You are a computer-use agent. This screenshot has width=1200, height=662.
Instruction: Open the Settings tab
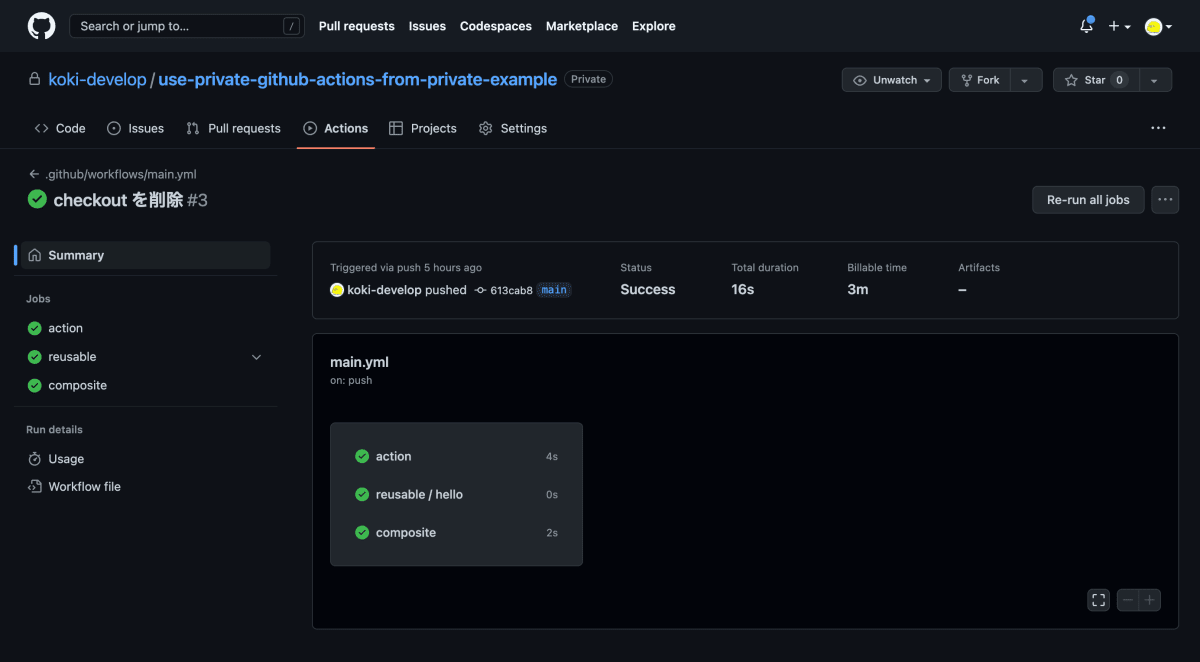tap(513, 128)
